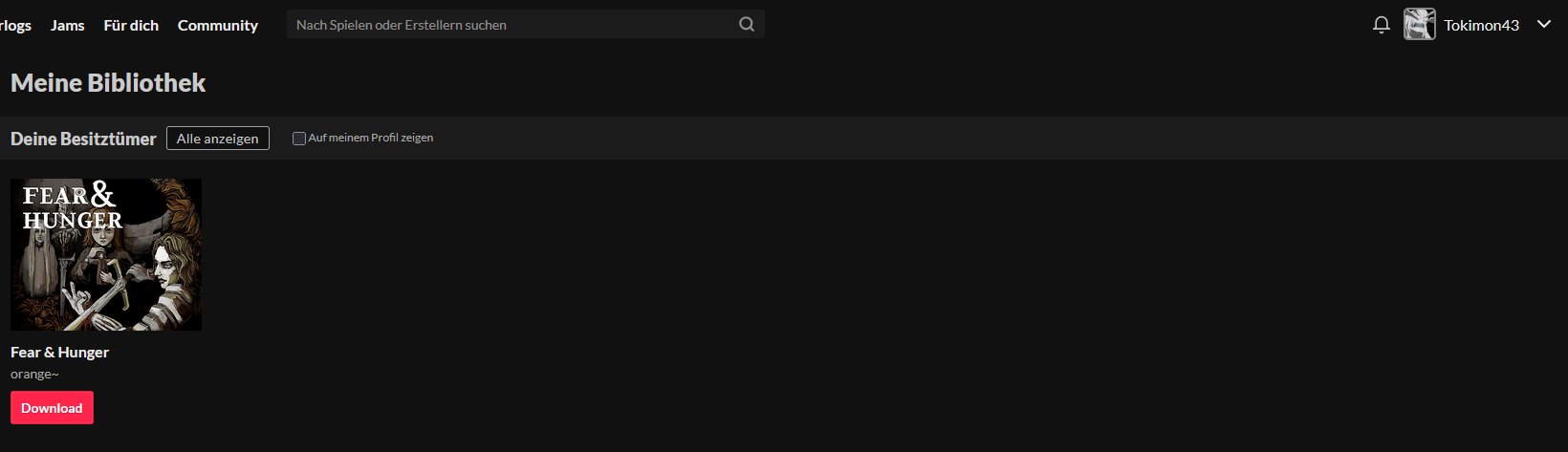The height and width of the screenshot is (452, 1568).
Task: Open the notifications bell
Action: point(1381,25)
